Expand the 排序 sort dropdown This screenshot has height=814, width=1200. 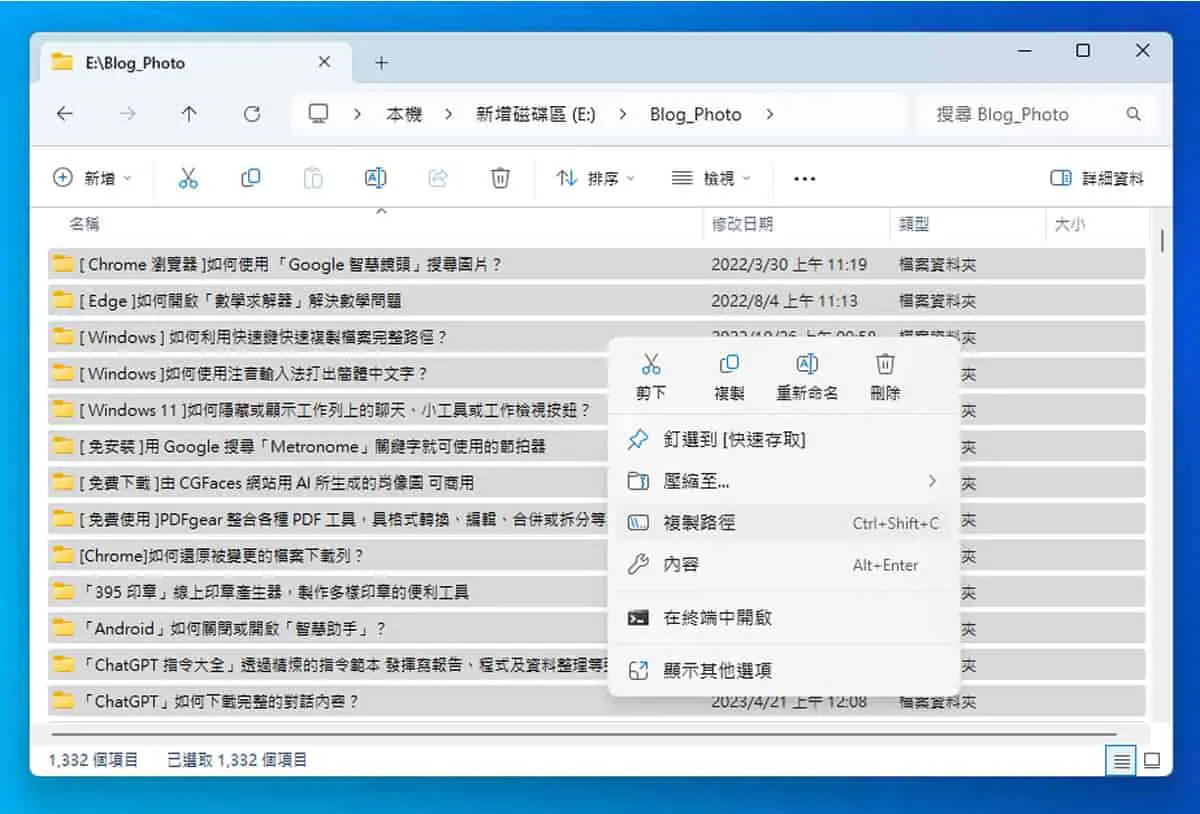(596, 178)
